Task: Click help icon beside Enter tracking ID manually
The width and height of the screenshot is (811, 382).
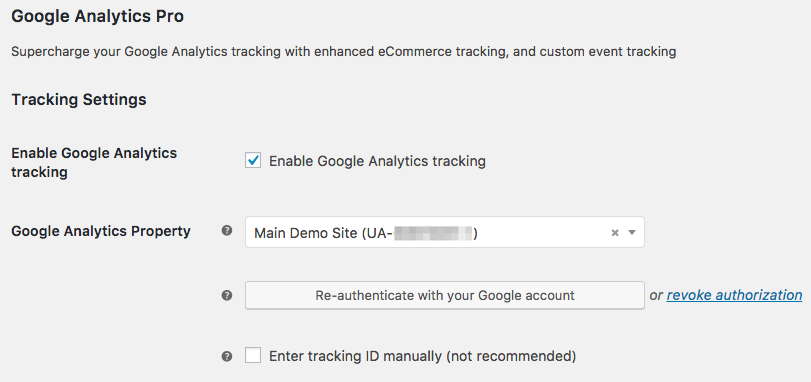Action: tap(227, 356)
